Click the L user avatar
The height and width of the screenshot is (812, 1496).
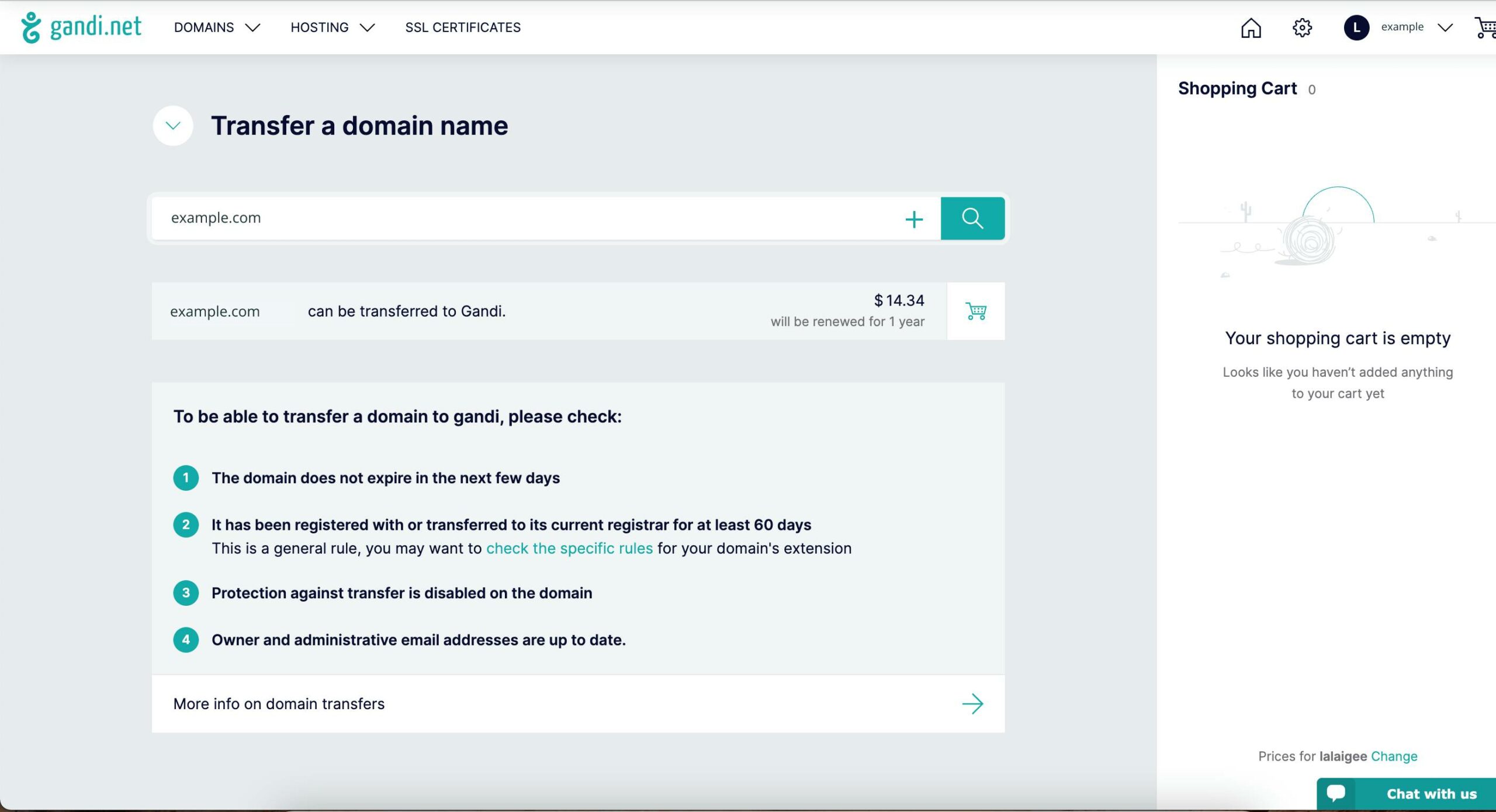tap(1356, 27)
